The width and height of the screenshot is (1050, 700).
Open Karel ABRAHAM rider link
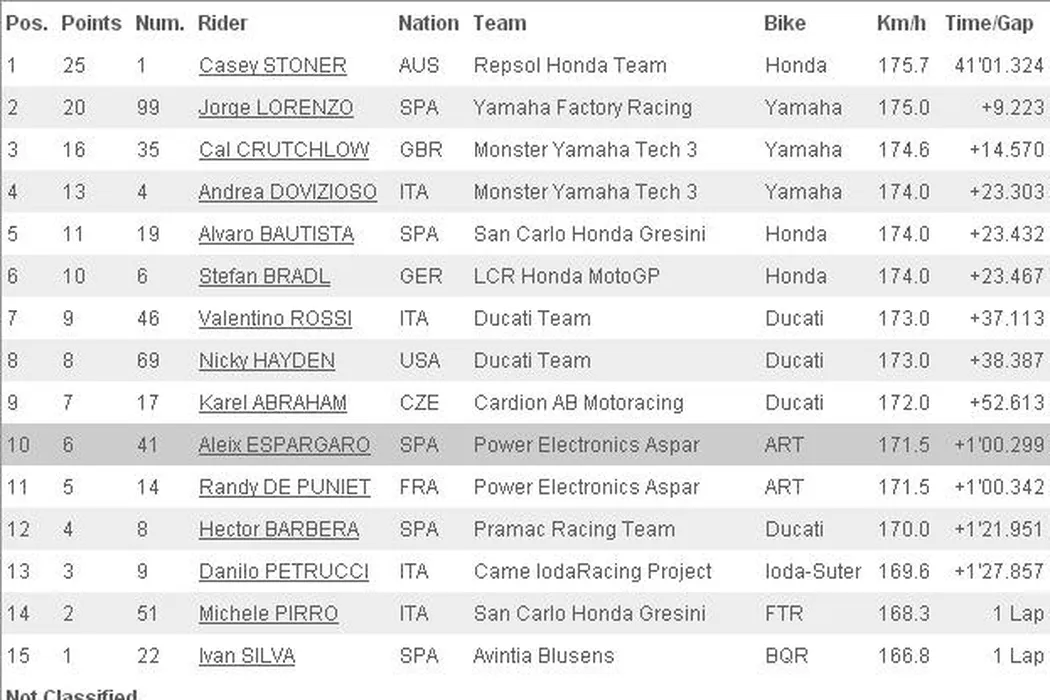coord(272,403)
